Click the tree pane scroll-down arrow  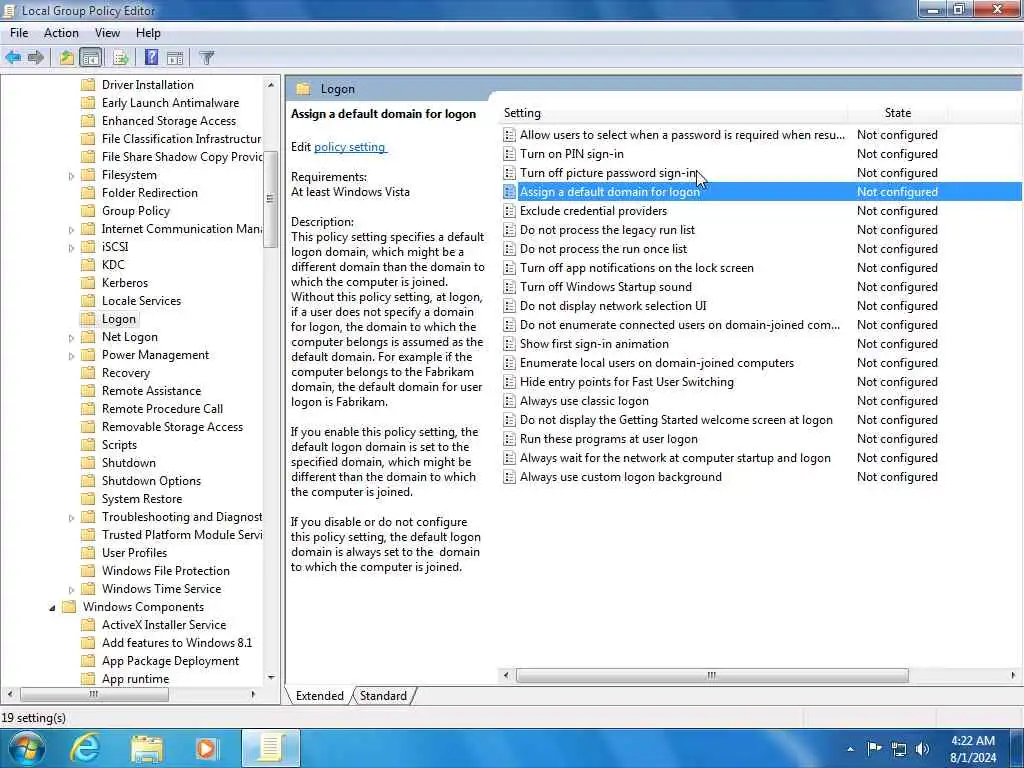point(271,678)
